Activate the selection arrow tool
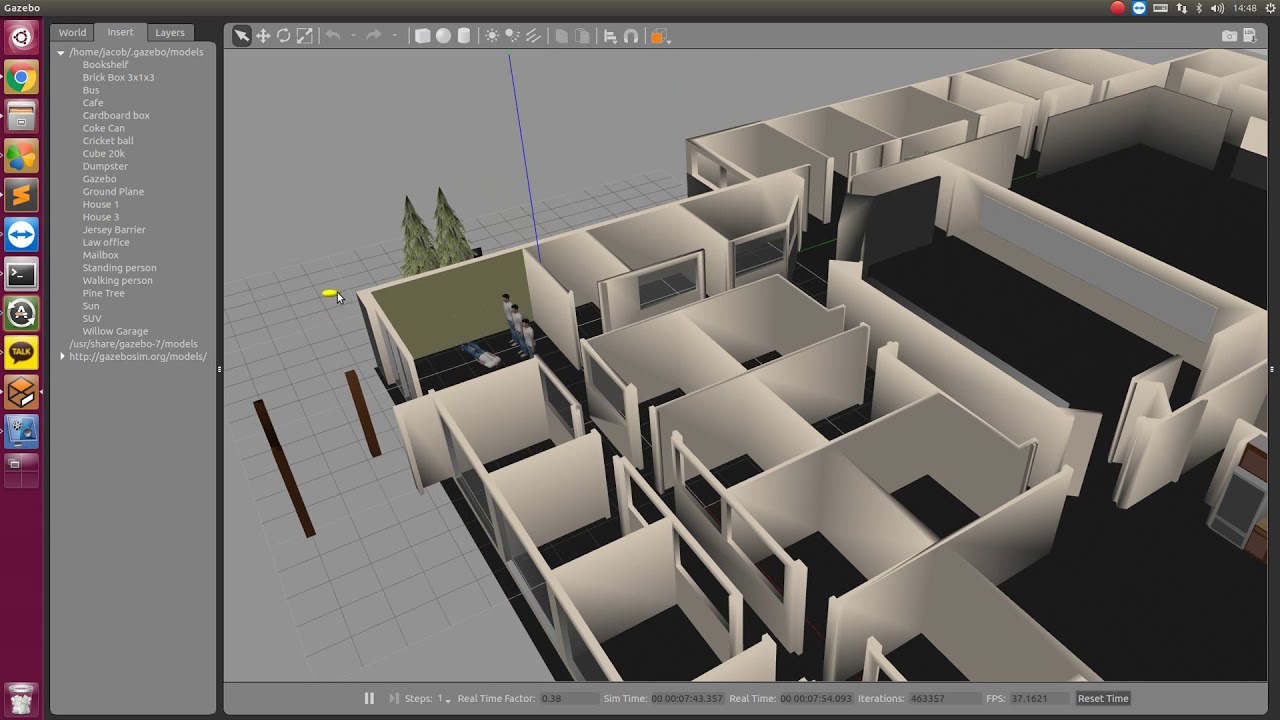Image resolution: width=1280 pixels, height=720 pixels. 242,36
